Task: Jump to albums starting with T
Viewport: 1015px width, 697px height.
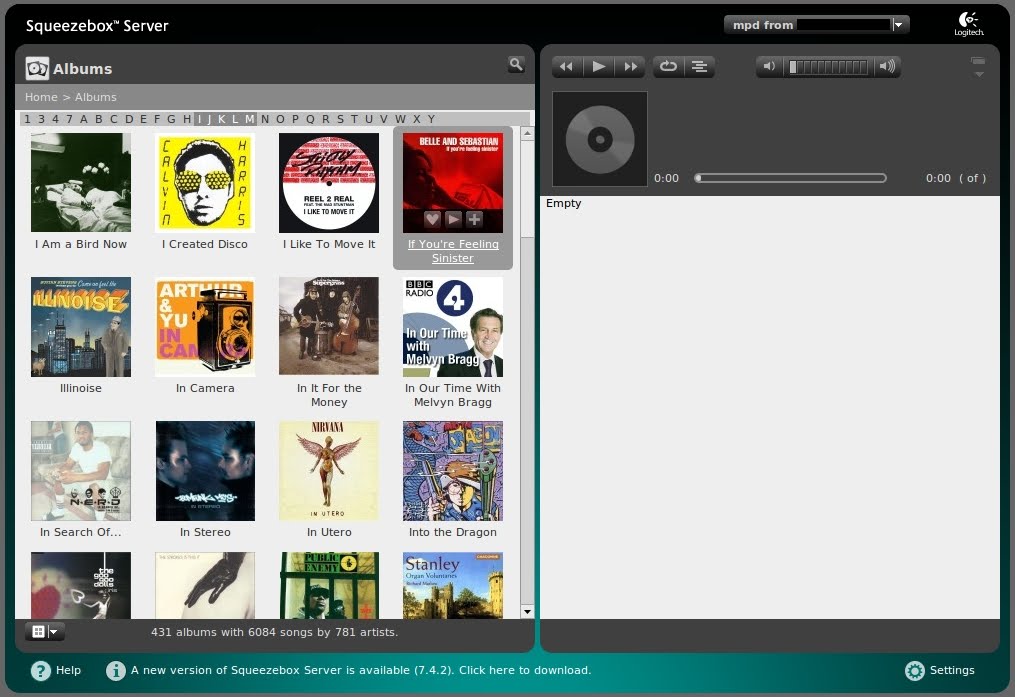Action: [x=354, y=119]
